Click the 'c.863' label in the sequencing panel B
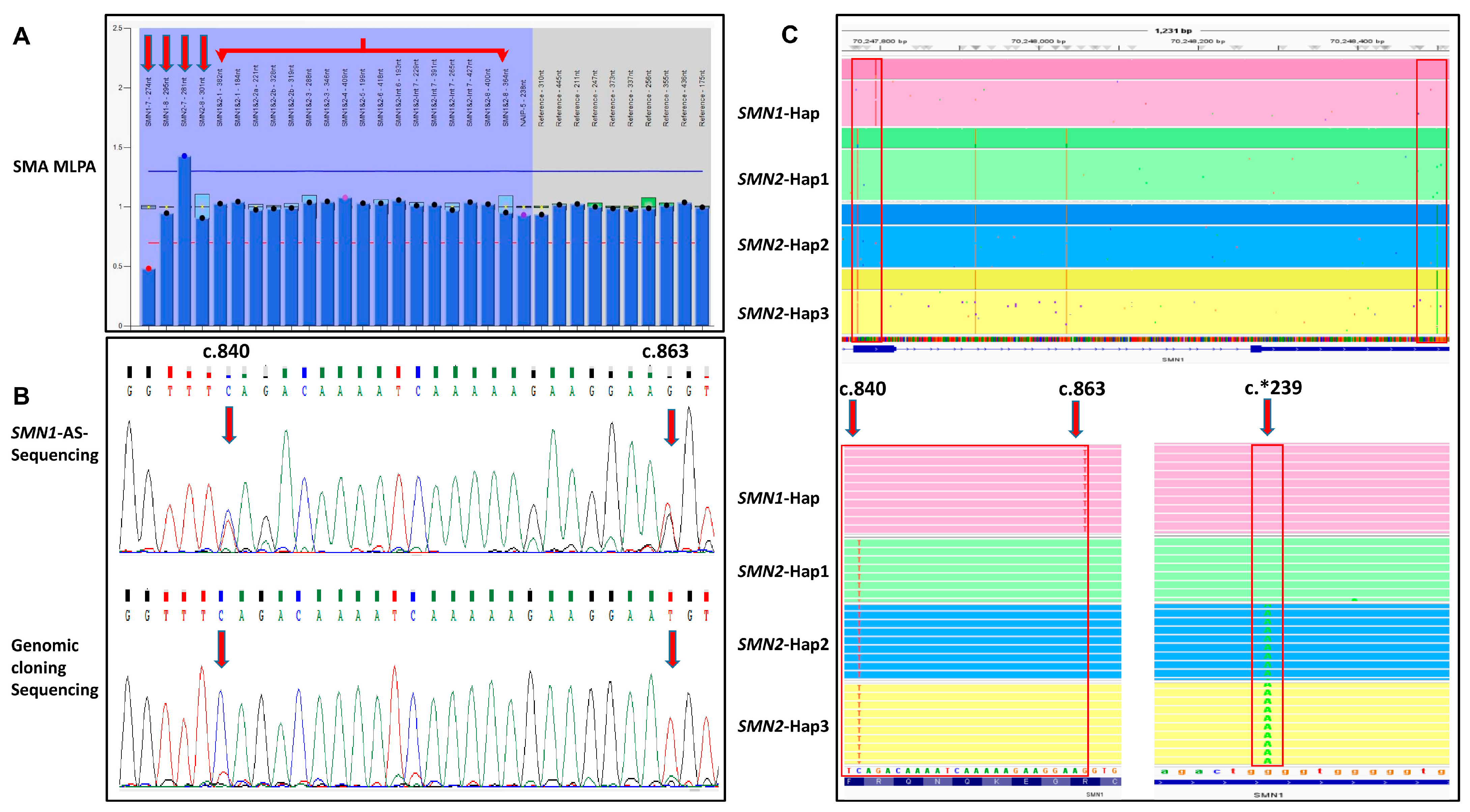1470x812 pixels. [x=665, y=351]
